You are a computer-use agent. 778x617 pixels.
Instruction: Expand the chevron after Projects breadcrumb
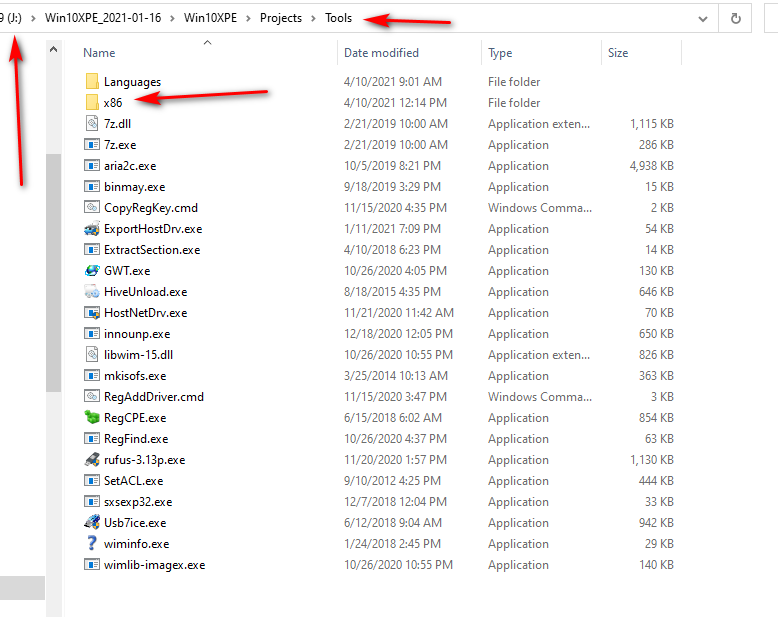313,18
